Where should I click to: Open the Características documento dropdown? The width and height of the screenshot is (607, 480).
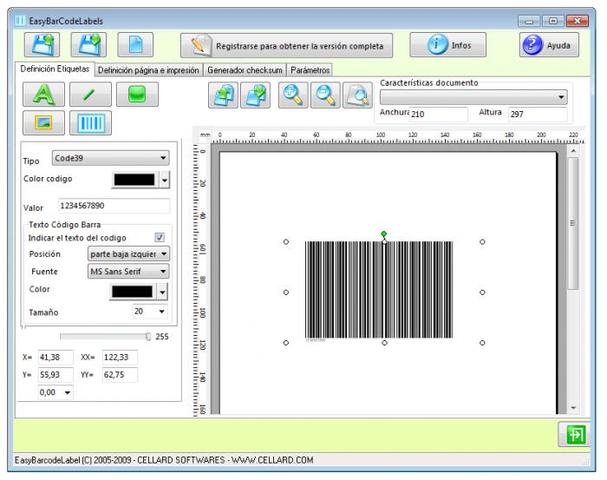click(x=473, y=97)
